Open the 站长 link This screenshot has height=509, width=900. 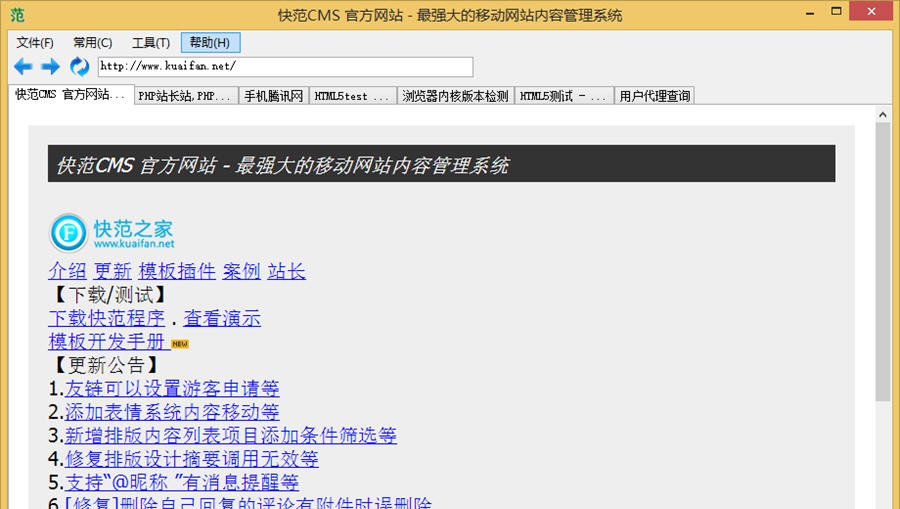click(286, 271)
